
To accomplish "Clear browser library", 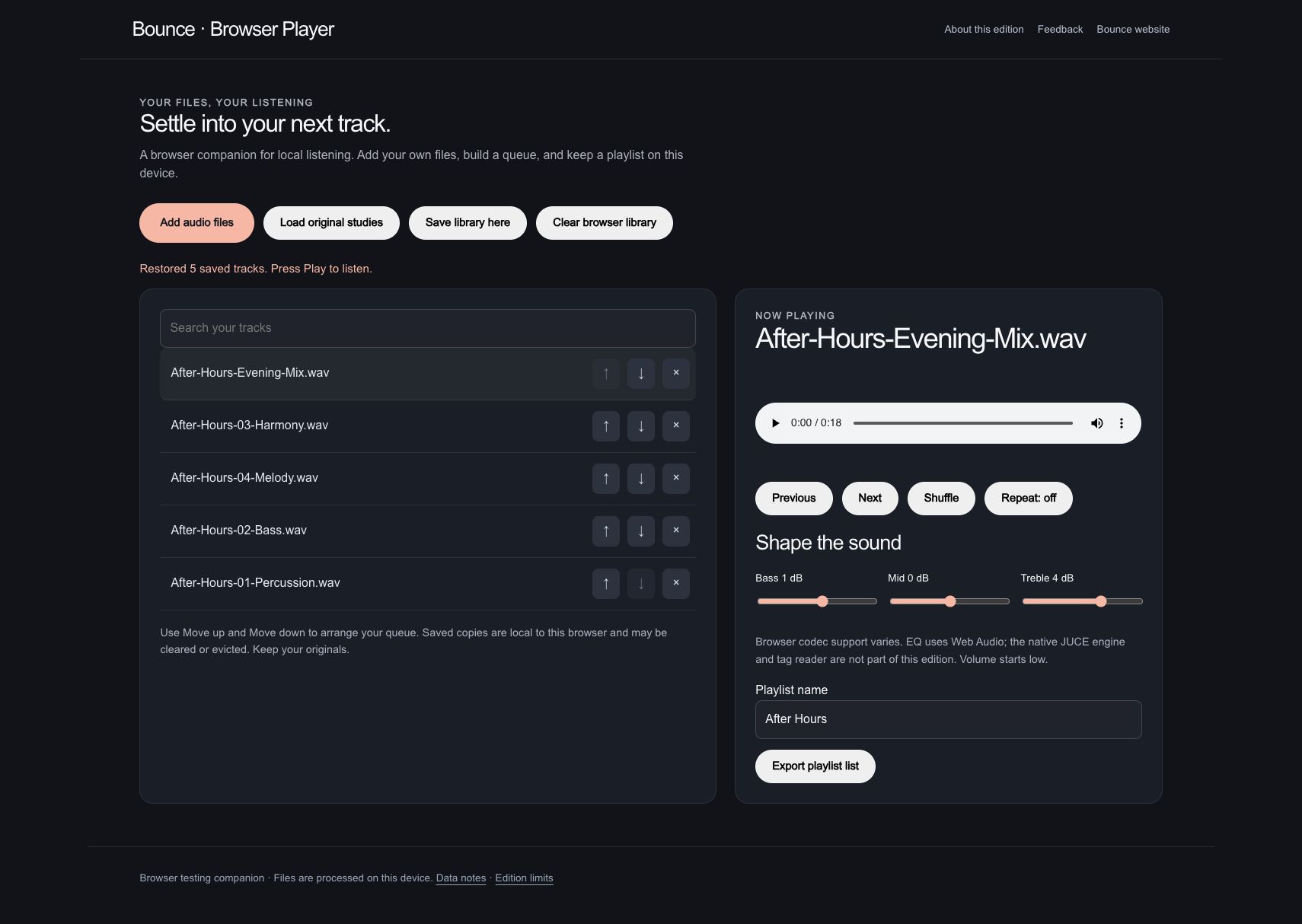I will pyautogui.click(x=605, y=223).
